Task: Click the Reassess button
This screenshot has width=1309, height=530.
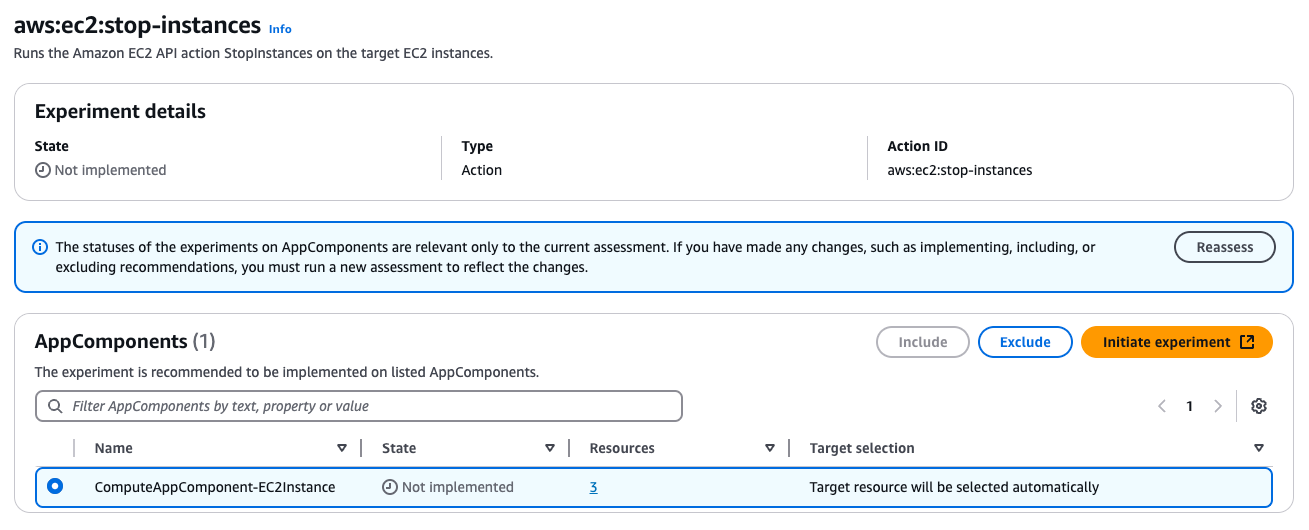Action: click(x=1224, y=247)
